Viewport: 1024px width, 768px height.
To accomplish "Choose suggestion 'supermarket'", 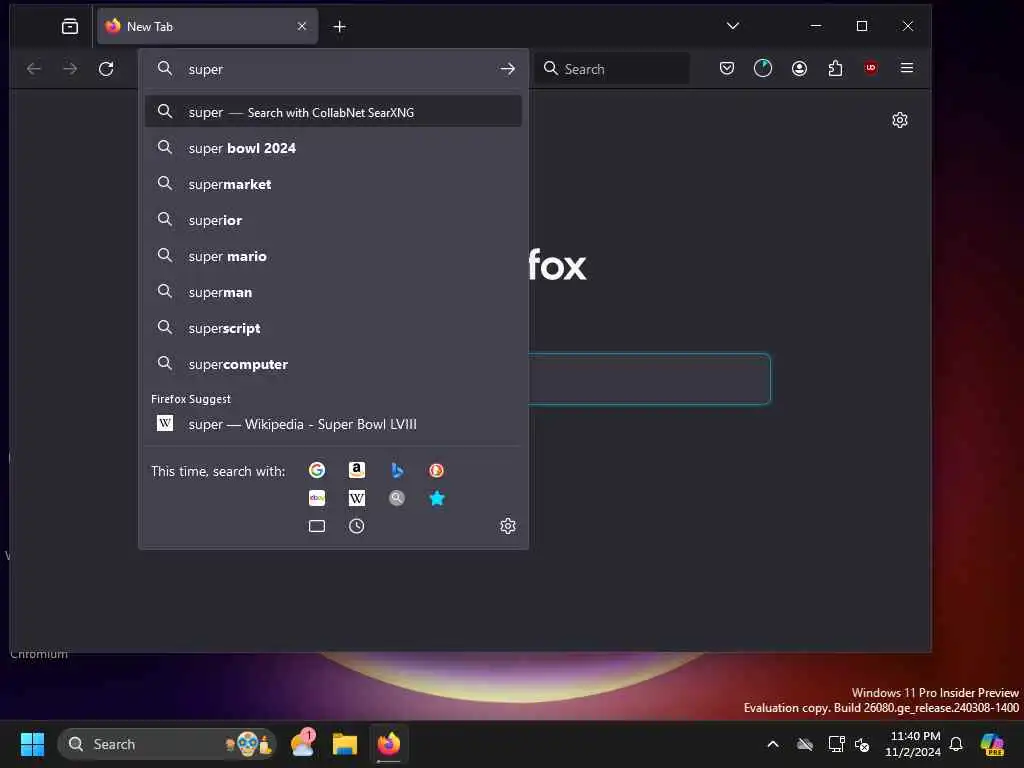I will [333, 184].
